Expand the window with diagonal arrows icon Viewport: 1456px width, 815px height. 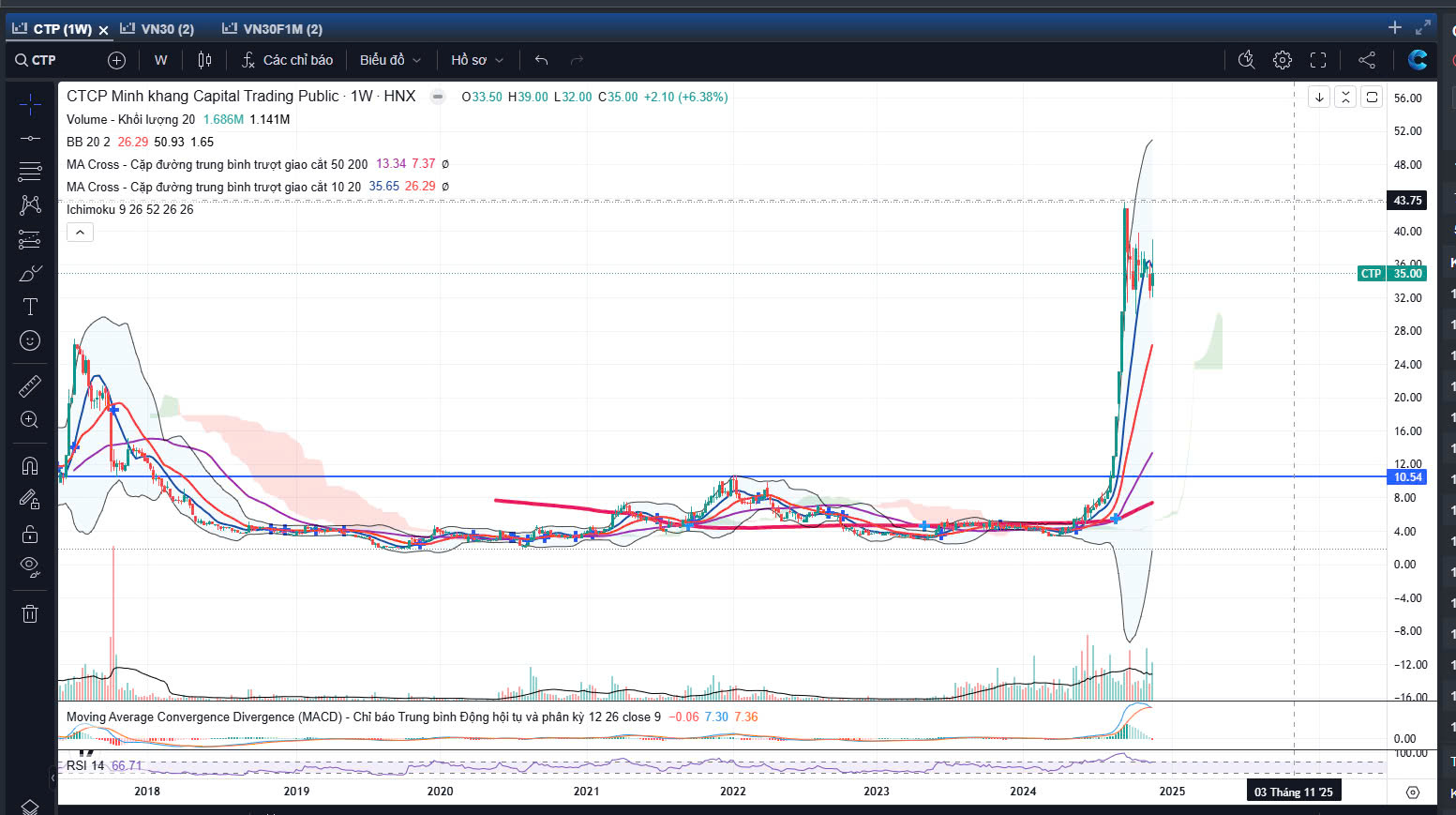tap(1423, 27)
